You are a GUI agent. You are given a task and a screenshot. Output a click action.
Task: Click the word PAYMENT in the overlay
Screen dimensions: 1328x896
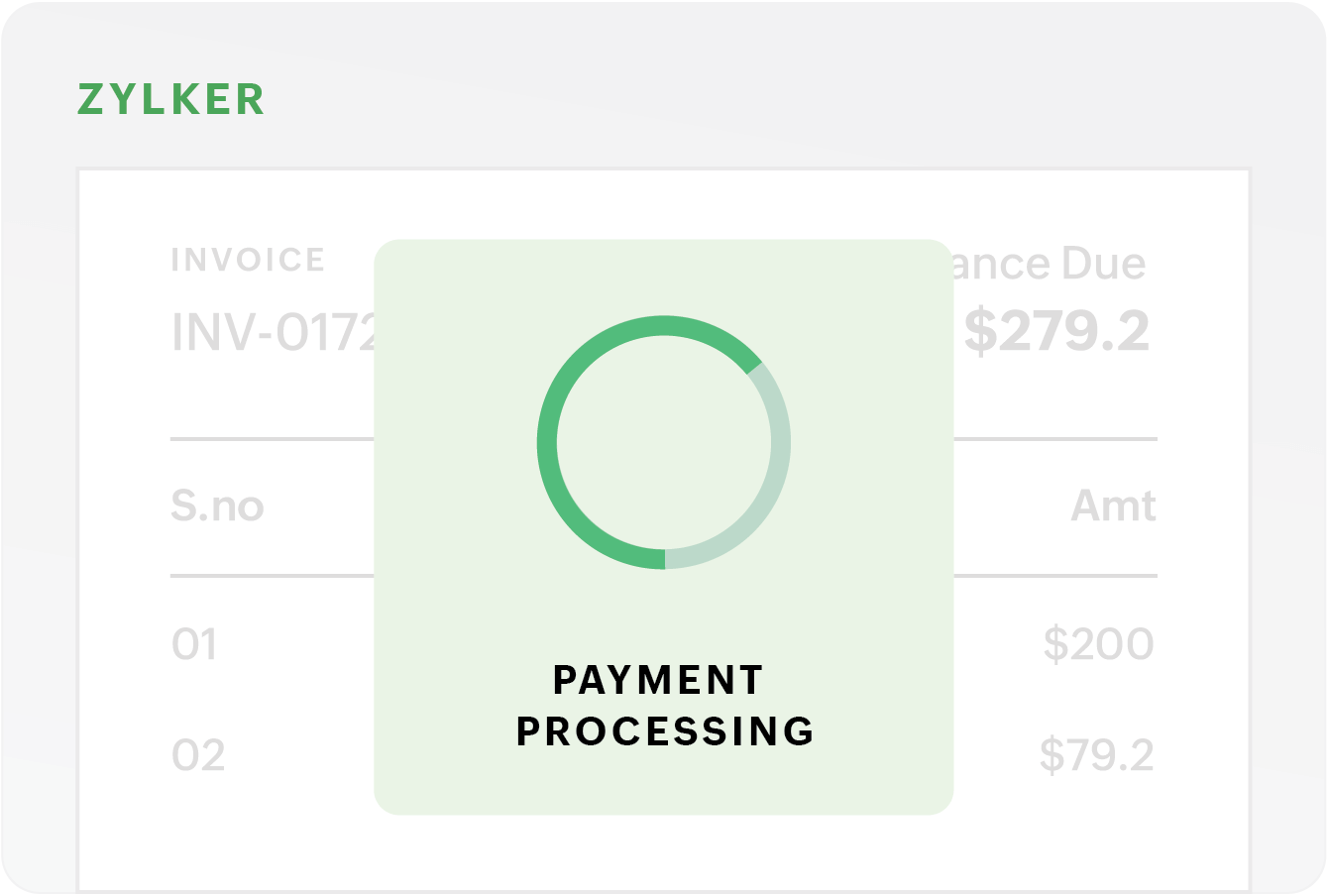[658, 681]
